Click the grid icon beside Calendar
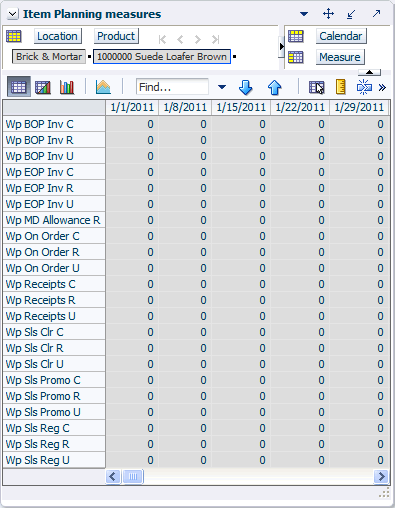The height and width of the screenshot is (508, 395). point(296,36)
